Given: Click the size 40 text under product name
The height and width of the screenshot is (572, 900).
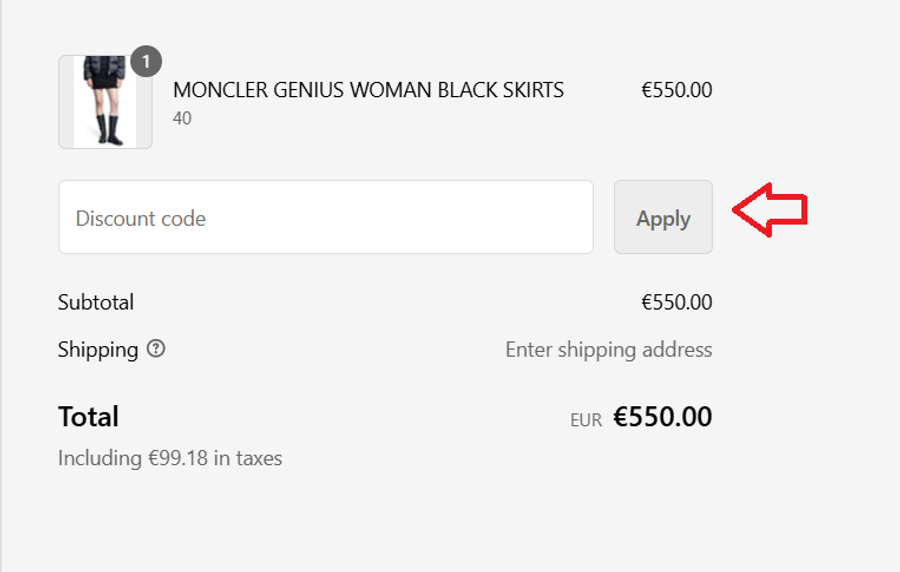Looking at the screenshot, I should (182, 118).
